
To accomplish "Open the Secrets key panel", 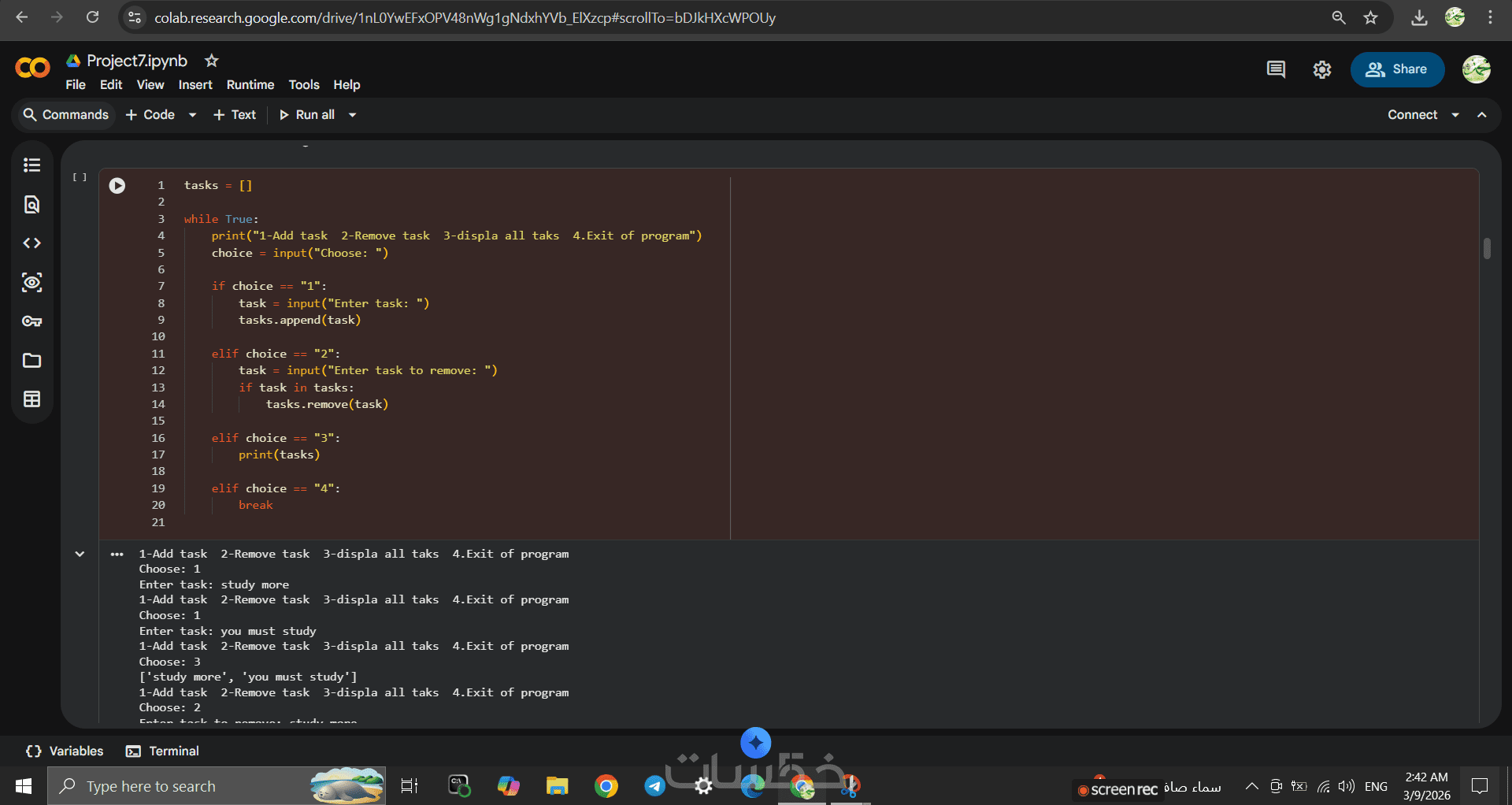I will pos(31,321).
